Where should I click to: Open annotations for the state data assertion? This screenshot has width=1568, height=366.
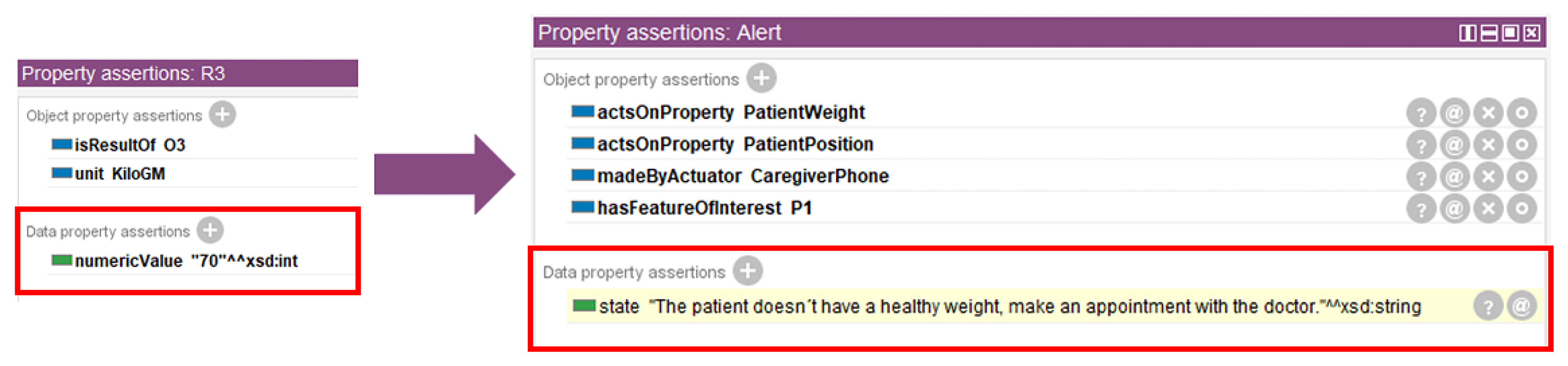point(1522,306)
